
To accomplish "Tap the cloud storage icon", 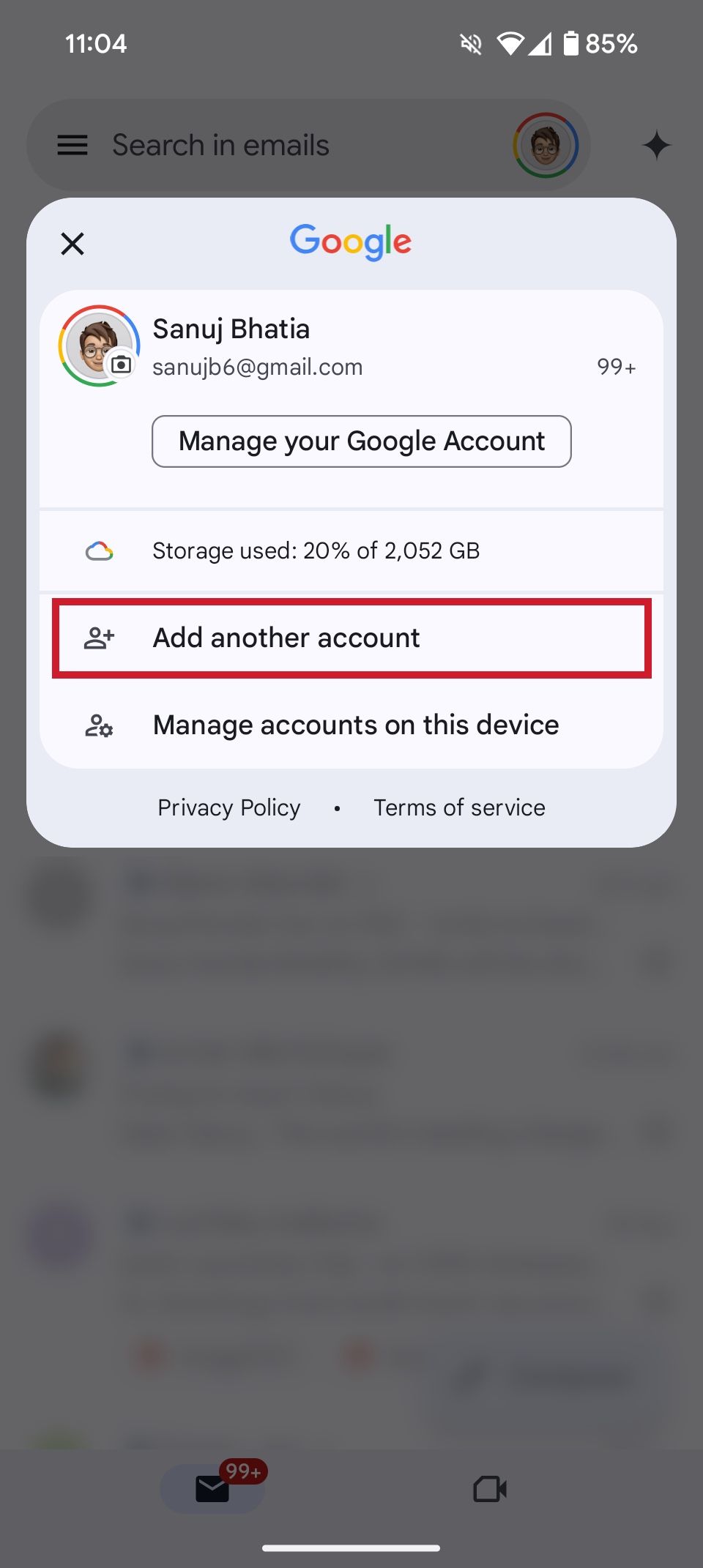I will click(x=100, y=550).
